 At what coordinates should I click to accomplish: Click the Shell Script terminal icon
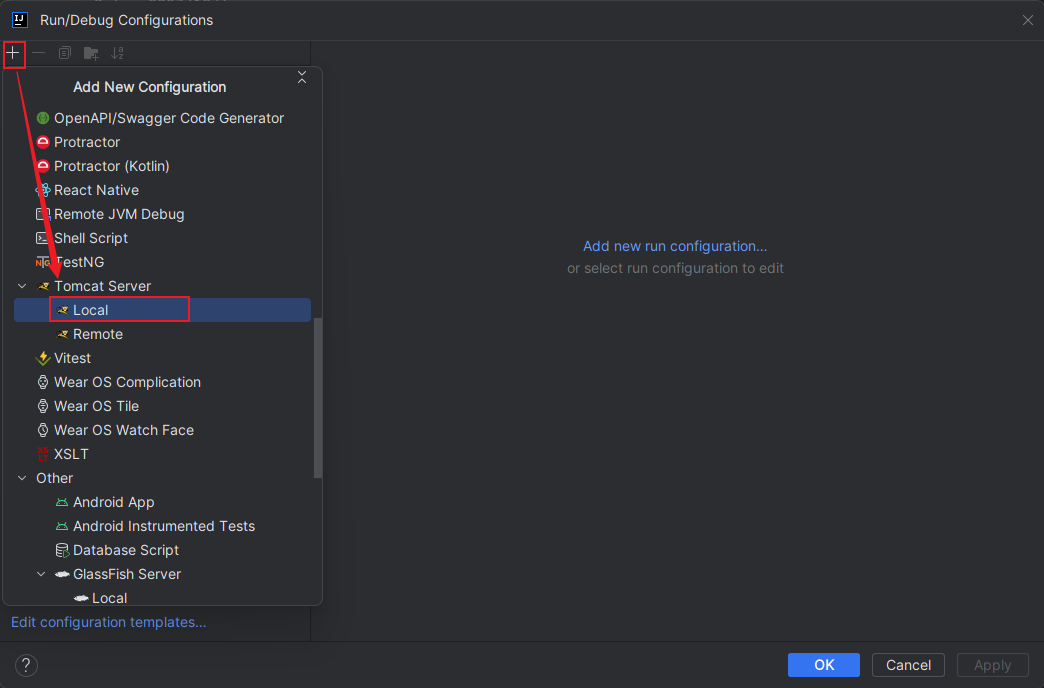tap(42, 238)
